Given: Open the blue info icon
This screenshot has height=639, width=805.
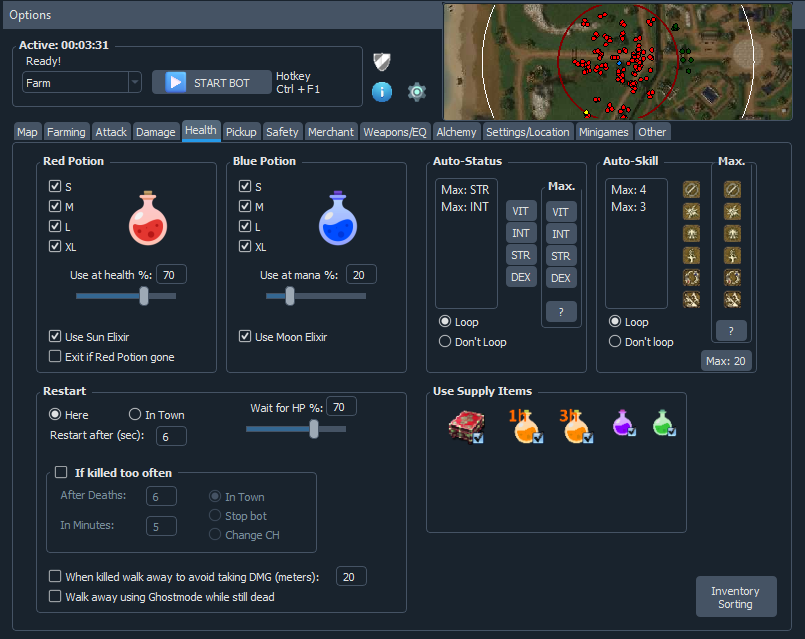Looking at the screenshot, I should [382, 92].
